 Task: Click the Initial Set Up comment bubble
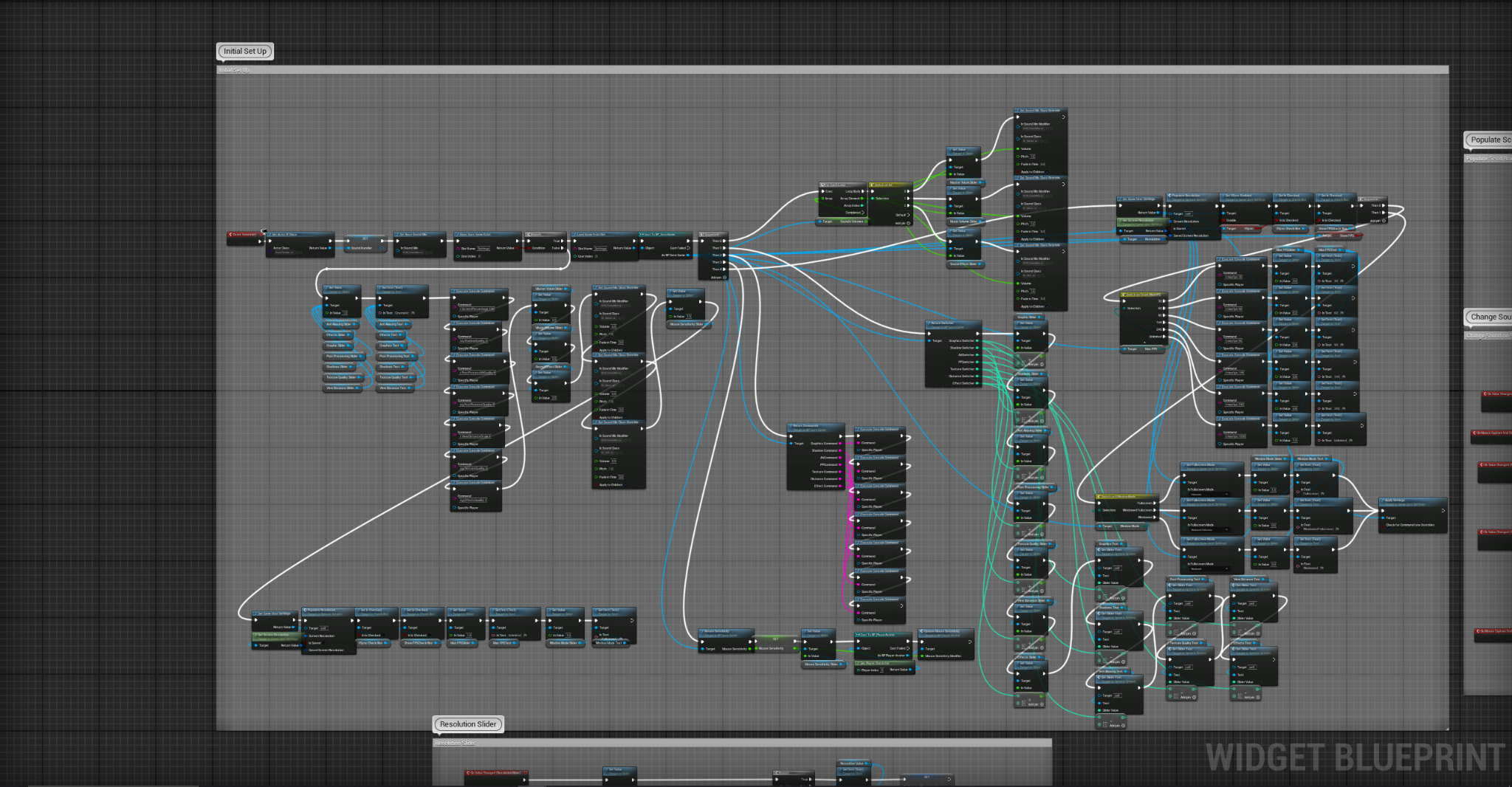point(245,51)
